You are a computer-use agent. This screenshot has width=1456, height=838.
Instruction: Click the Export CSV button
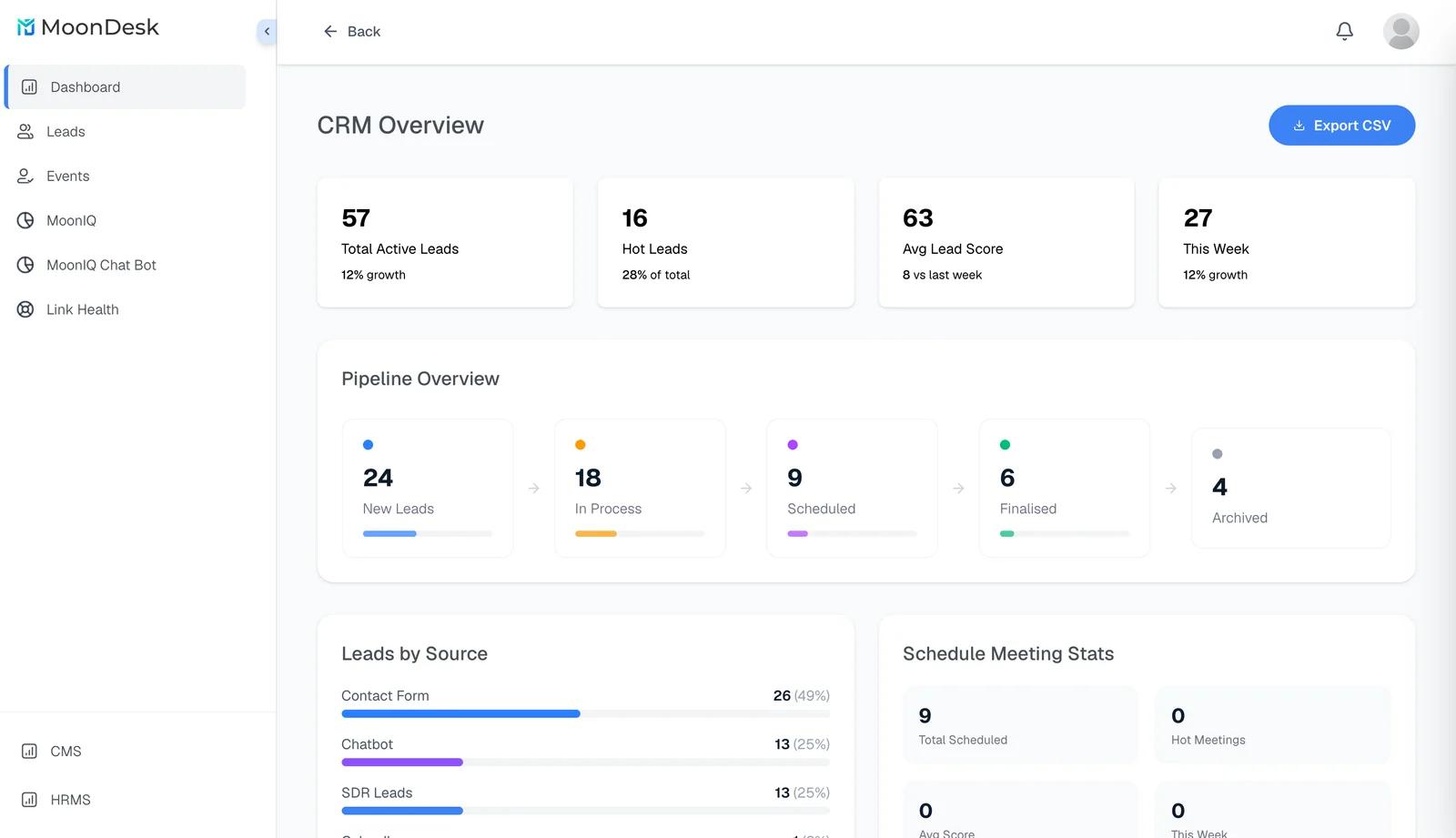1341,126
